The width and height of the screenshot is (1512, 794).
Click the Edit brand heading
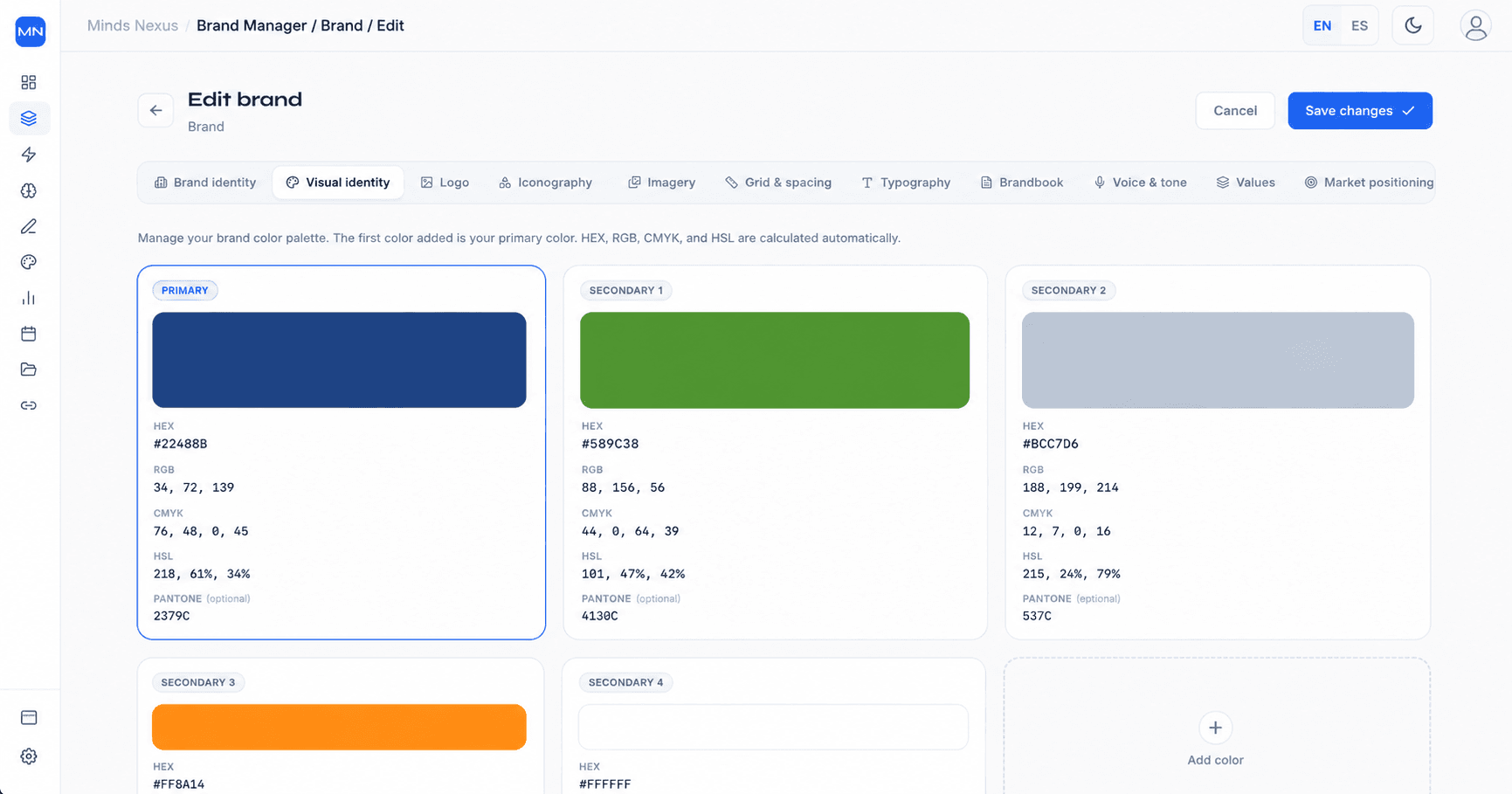point(245,100)
